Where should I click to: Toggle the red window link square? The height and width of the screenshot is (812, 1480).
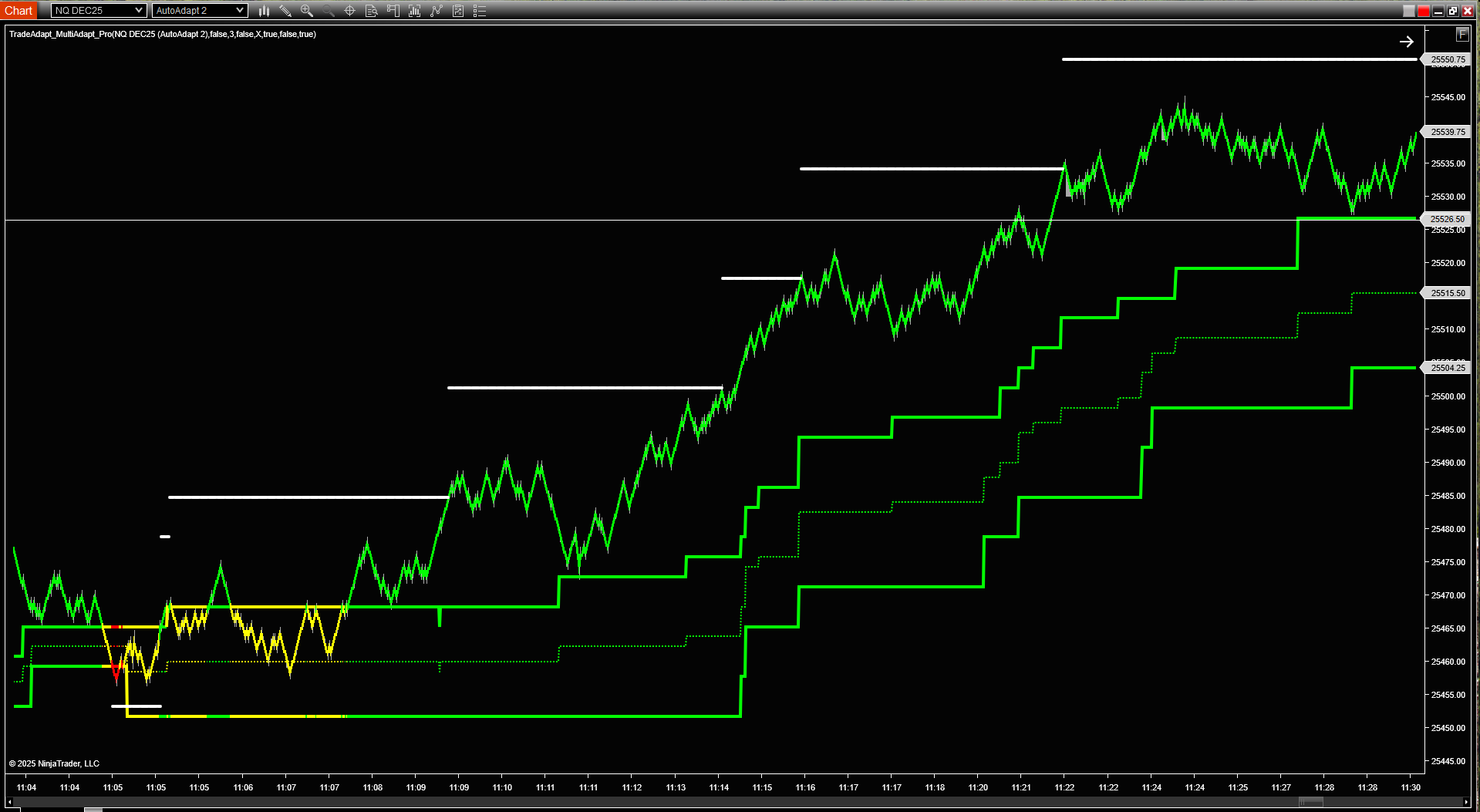pyautogui.click(x=1424, y=11)
